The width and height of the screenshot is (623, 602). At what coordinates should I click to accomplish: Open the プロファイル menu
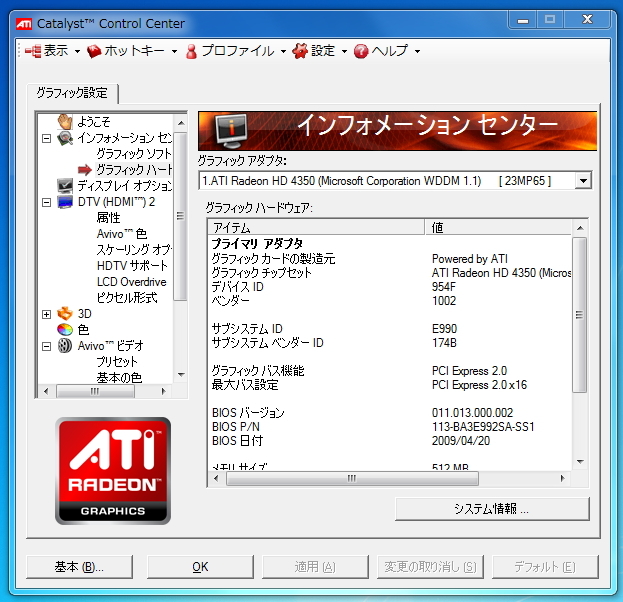click(x=236, y=51)
